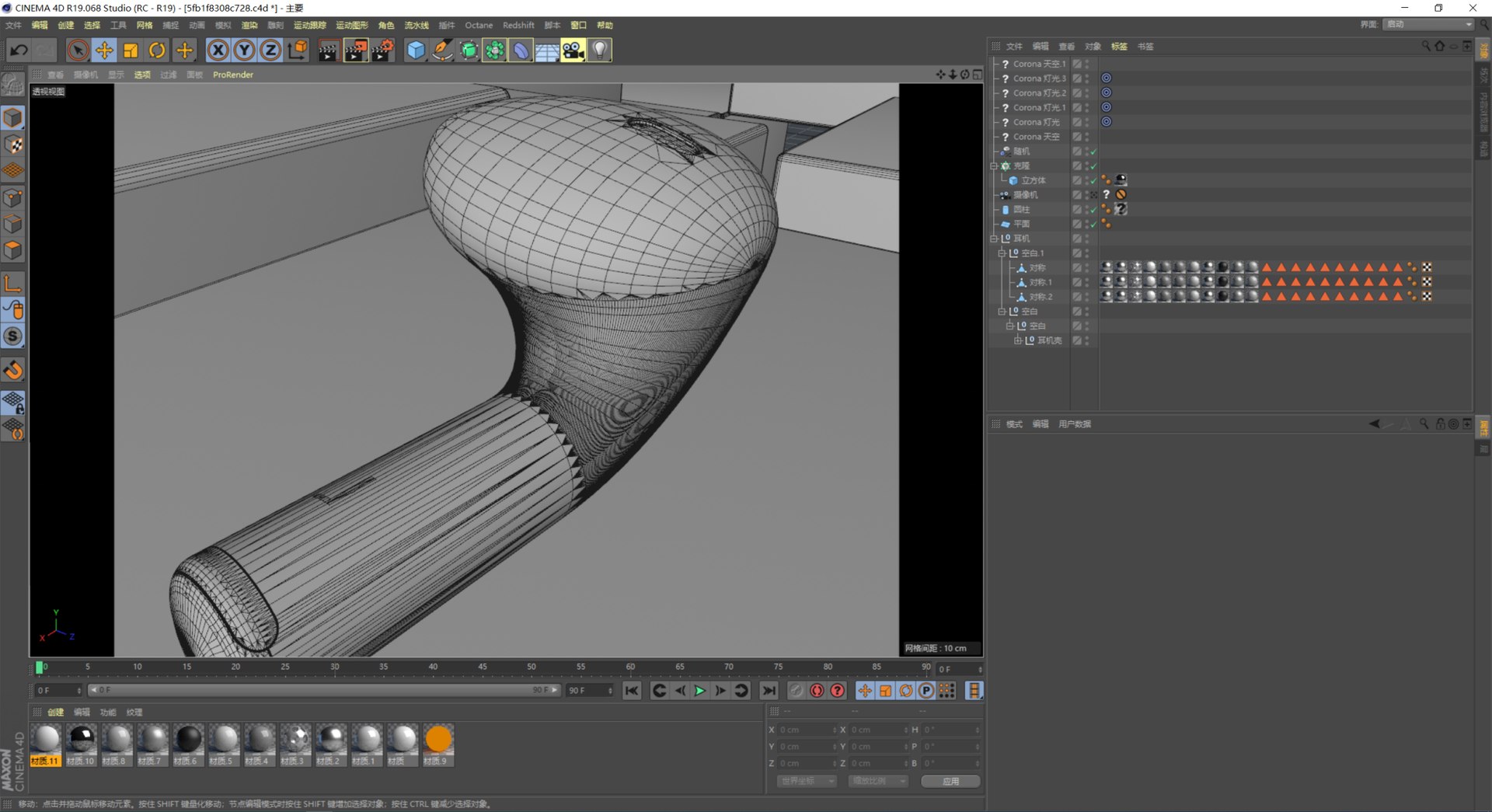Open the 渲染 menu
The height and width of the screenshot is (812, 1492).
pyautogui.click(x=249, y=26)
